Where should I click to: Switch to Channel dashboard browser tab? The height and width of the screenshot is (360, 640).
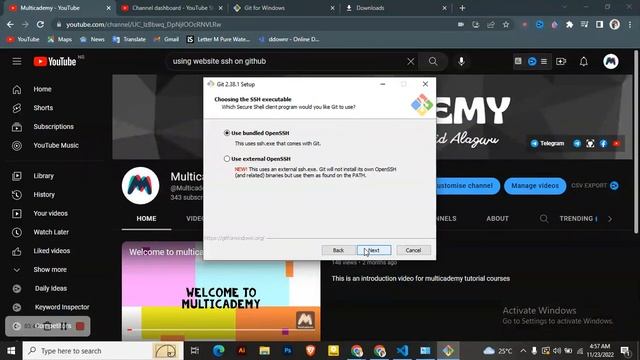[x=172, y=8]
